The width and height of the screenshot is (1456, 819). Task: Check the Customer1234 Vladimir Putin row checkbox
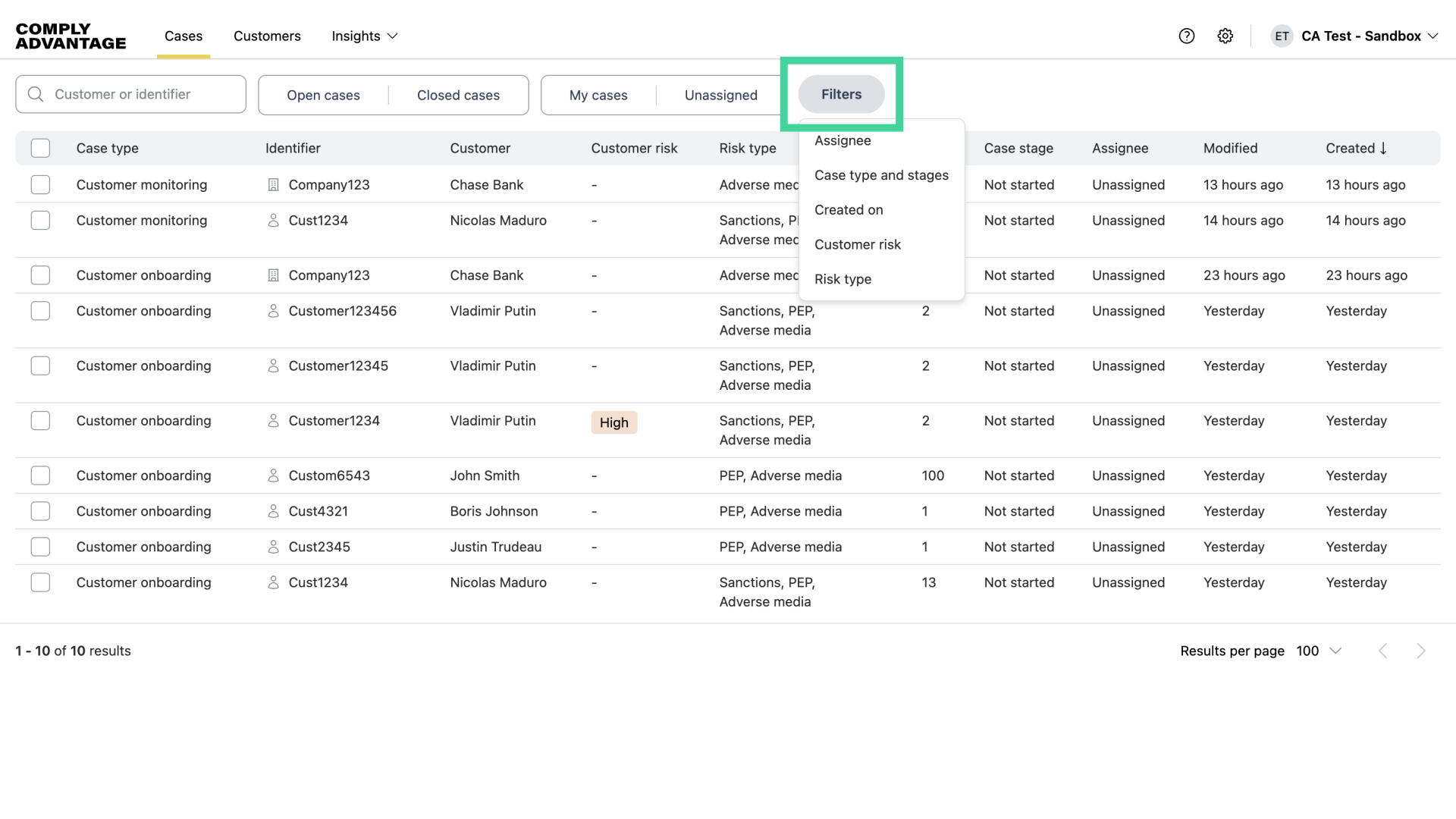tap(40, 421)
